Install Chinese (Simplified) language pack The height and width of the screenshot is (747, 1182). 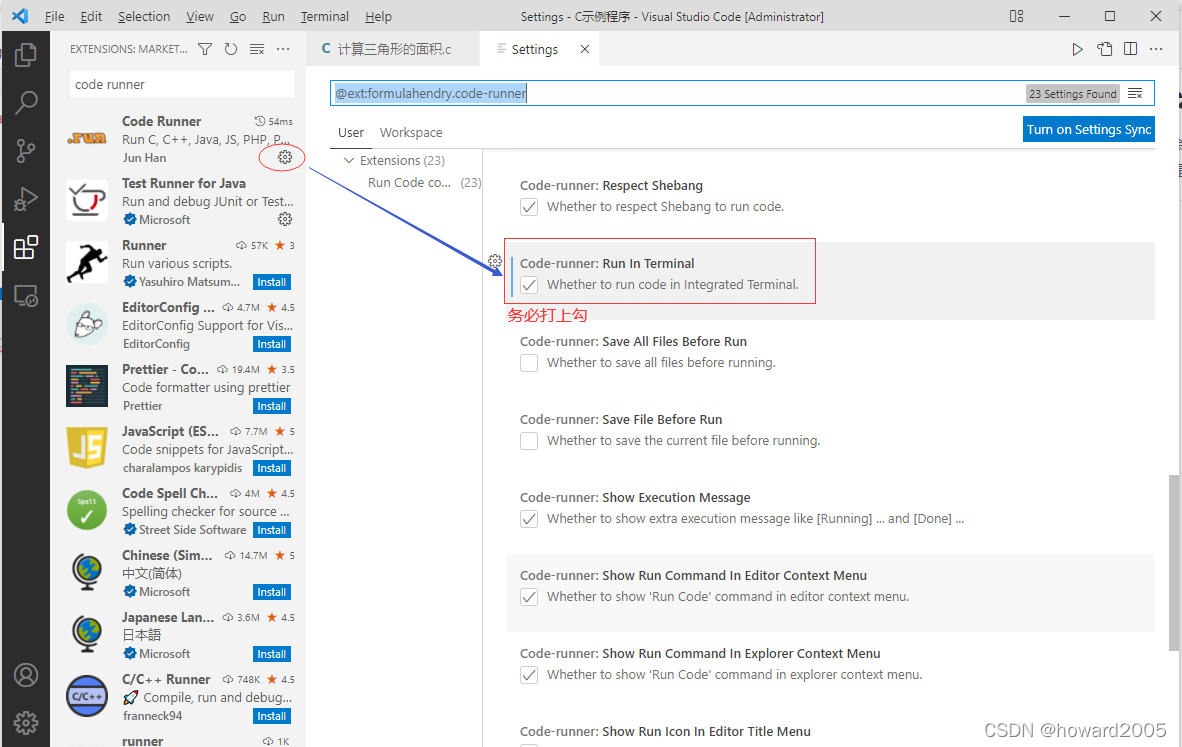271,592
